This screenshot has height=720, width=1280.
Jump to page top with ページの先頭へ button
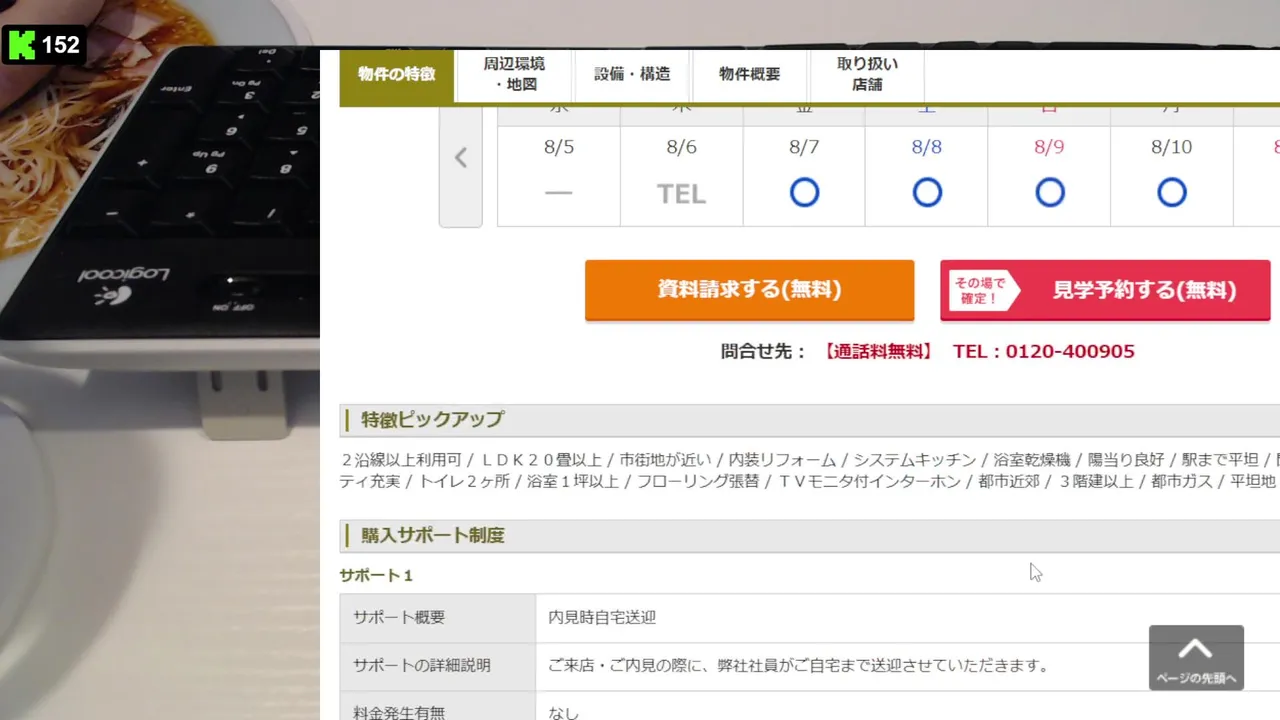coord(1196,658)
